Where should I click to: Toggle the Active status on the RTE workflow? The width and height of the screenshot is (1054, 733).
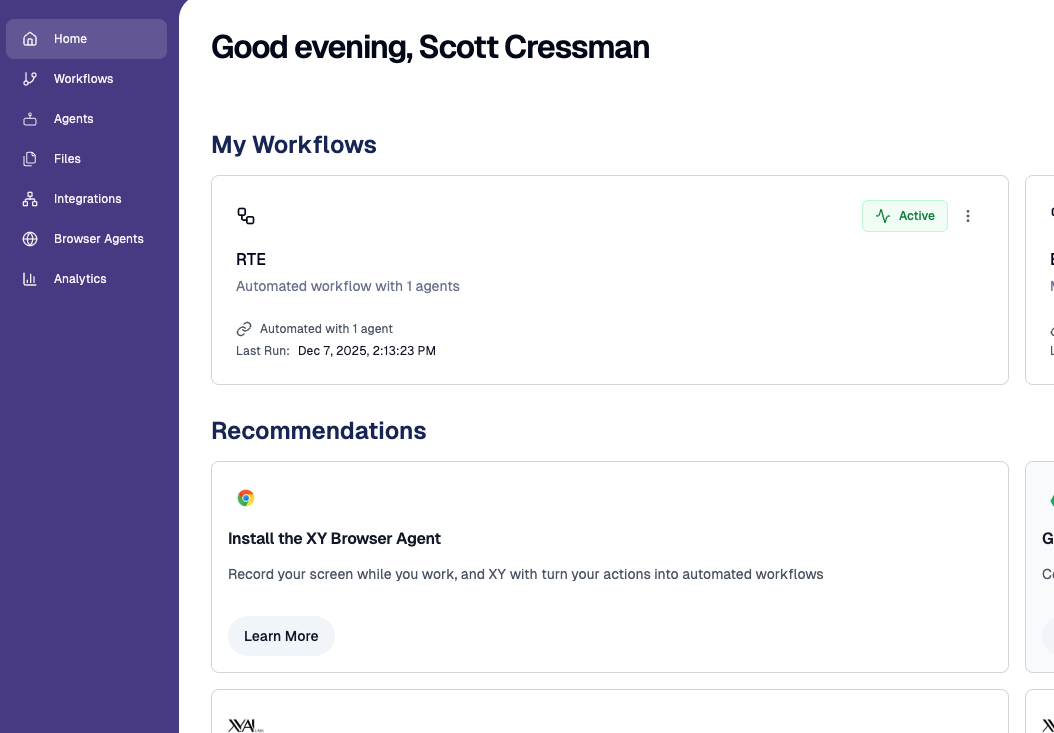[x=904, y=216]
